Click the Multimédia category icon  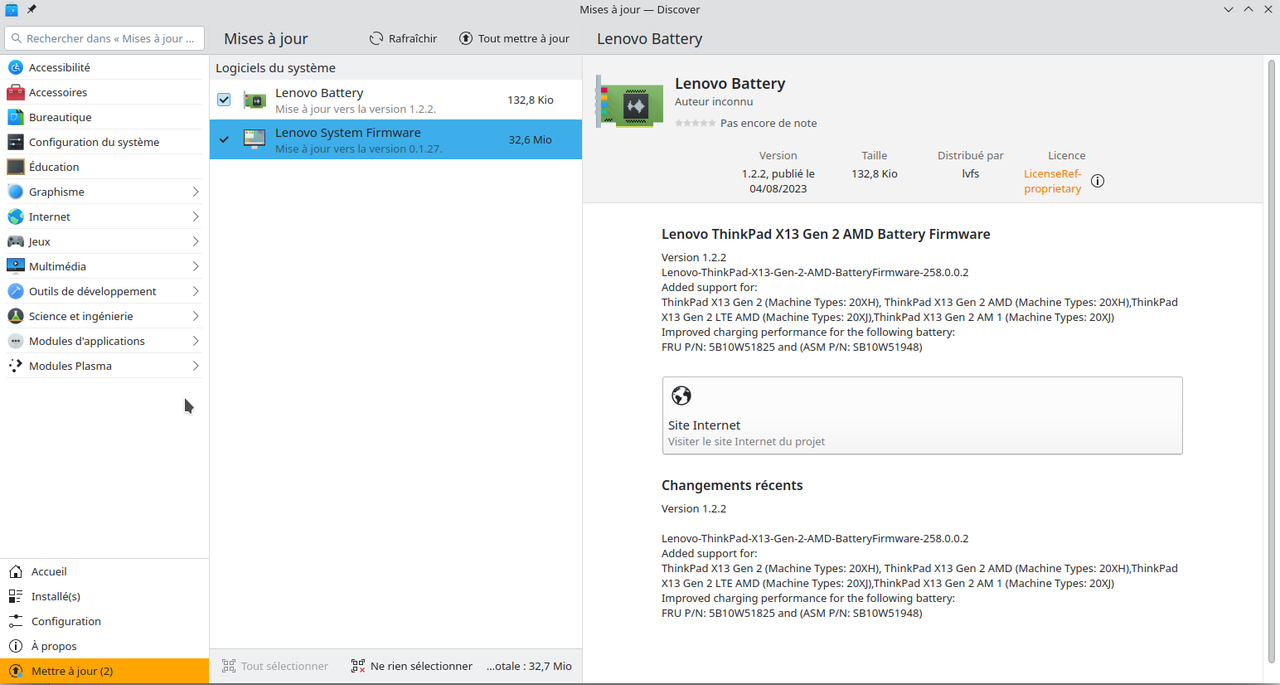(x=15, y=267)
